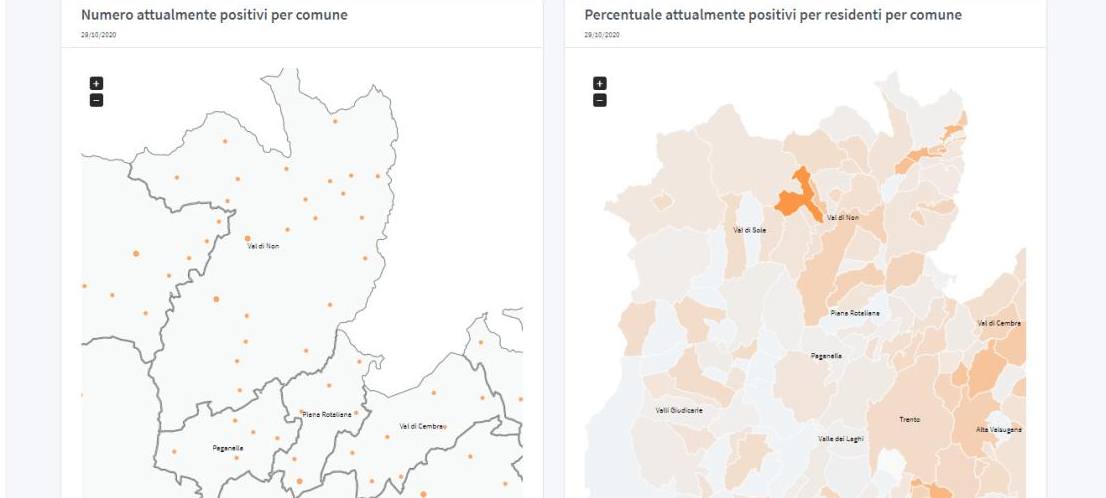
Task: Select Piana Rotaliana on the percentage map
Action: coord(855,313)
